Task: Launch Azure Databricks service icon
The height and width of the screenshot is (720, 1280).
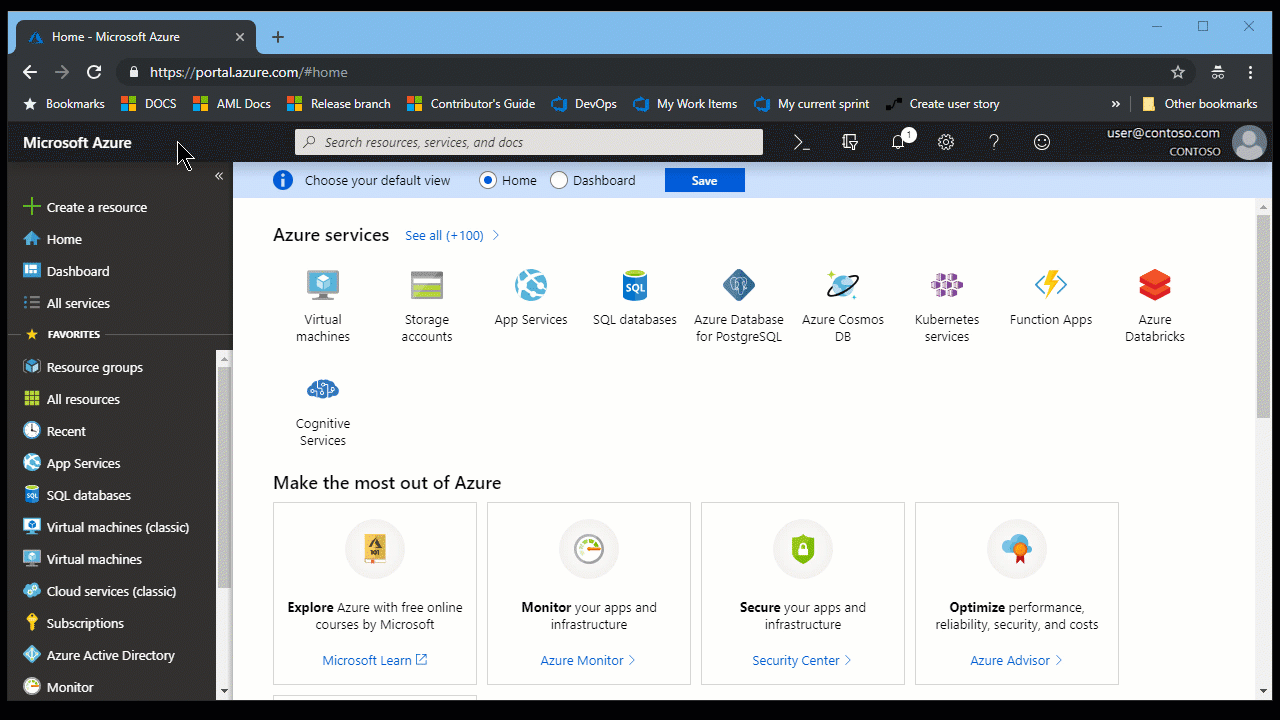Action: click(1154, 286)
